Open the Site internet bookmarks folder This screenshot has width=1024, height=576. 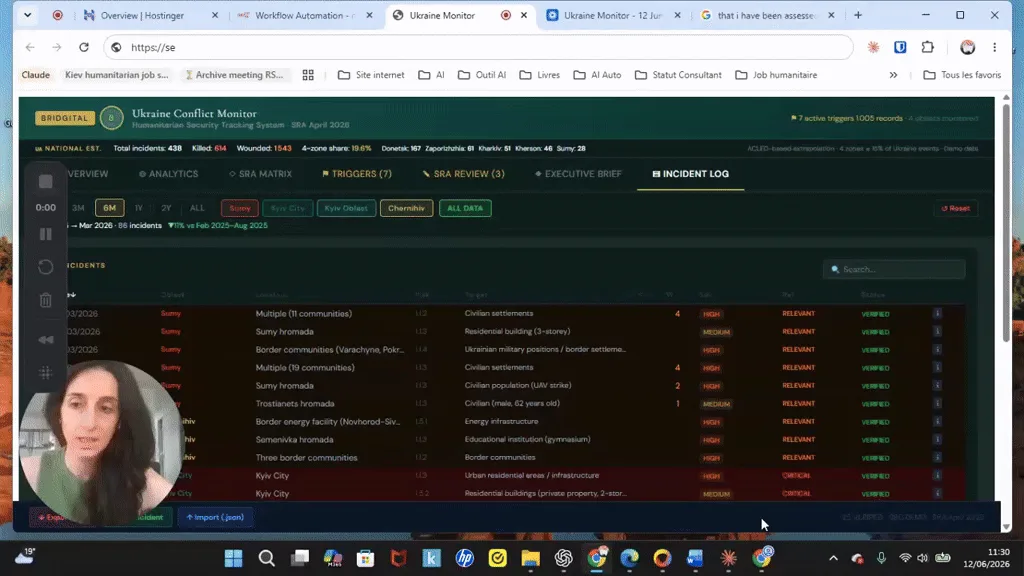coord(371,75)
